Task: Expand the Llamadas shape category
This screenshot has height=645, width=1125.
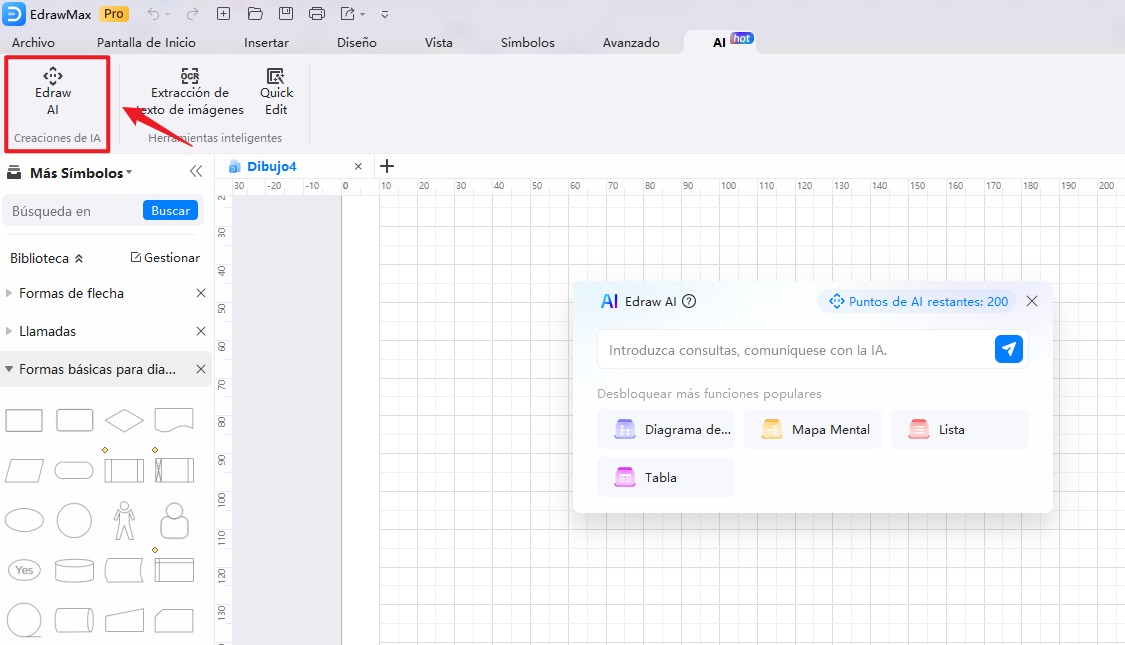Action: (47, 331)
